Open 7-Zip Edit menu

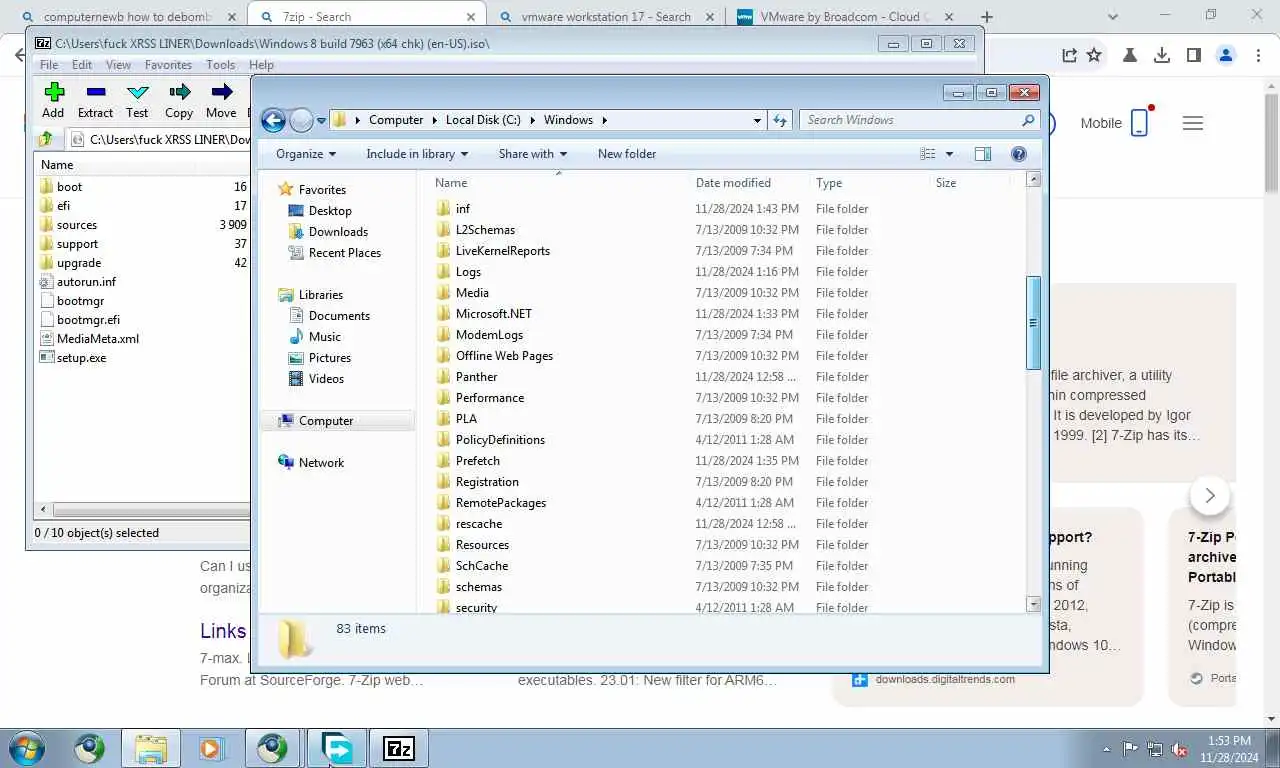(82, 64)
